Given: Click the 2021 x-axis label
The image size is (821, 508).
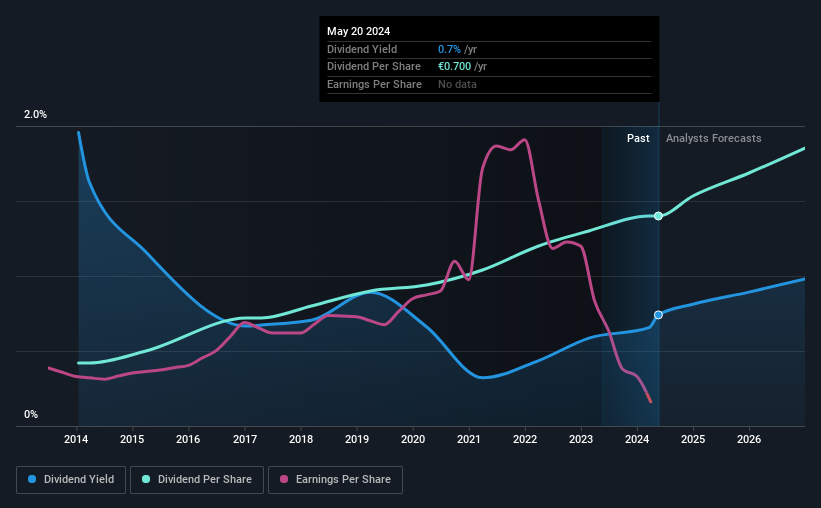Looking at the screenshot, I should click(469, 439).
